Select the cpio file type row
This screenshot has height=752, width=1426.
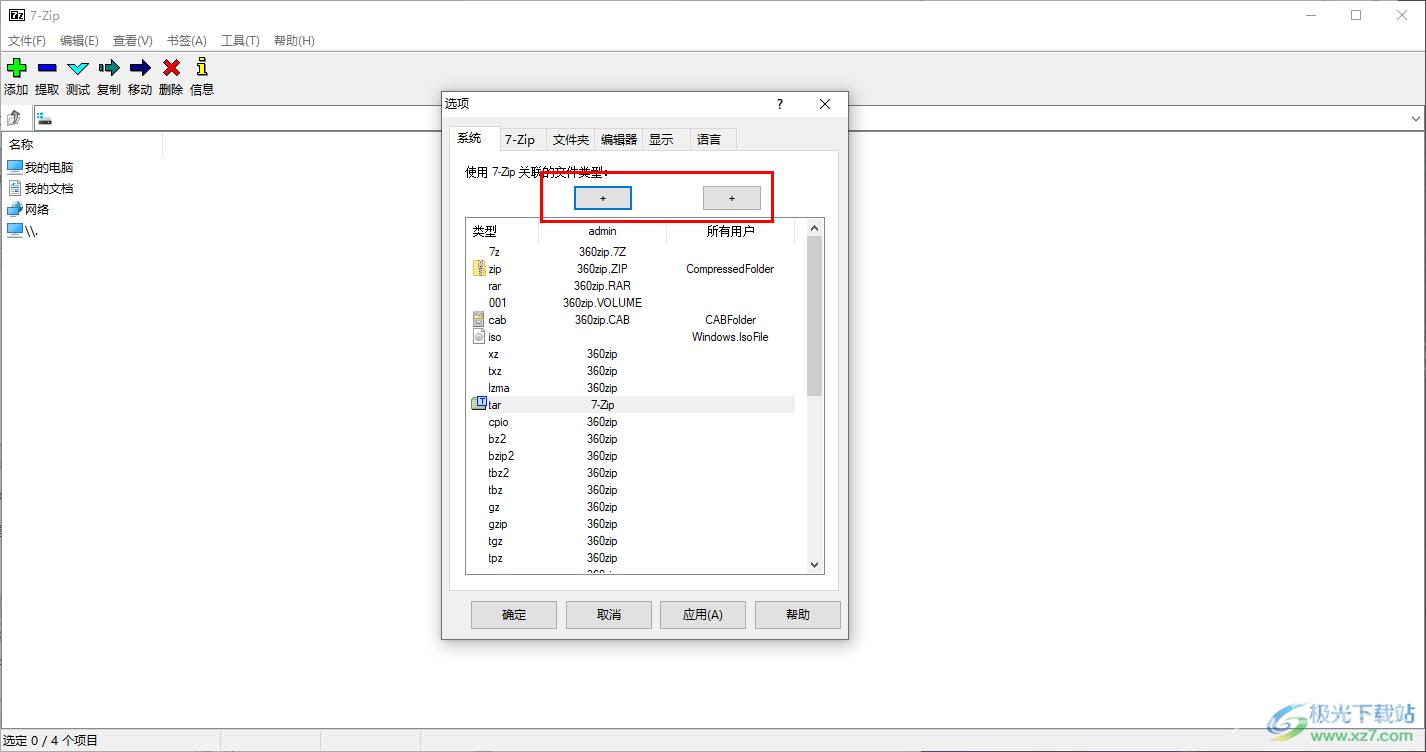(x=632, y=422)
